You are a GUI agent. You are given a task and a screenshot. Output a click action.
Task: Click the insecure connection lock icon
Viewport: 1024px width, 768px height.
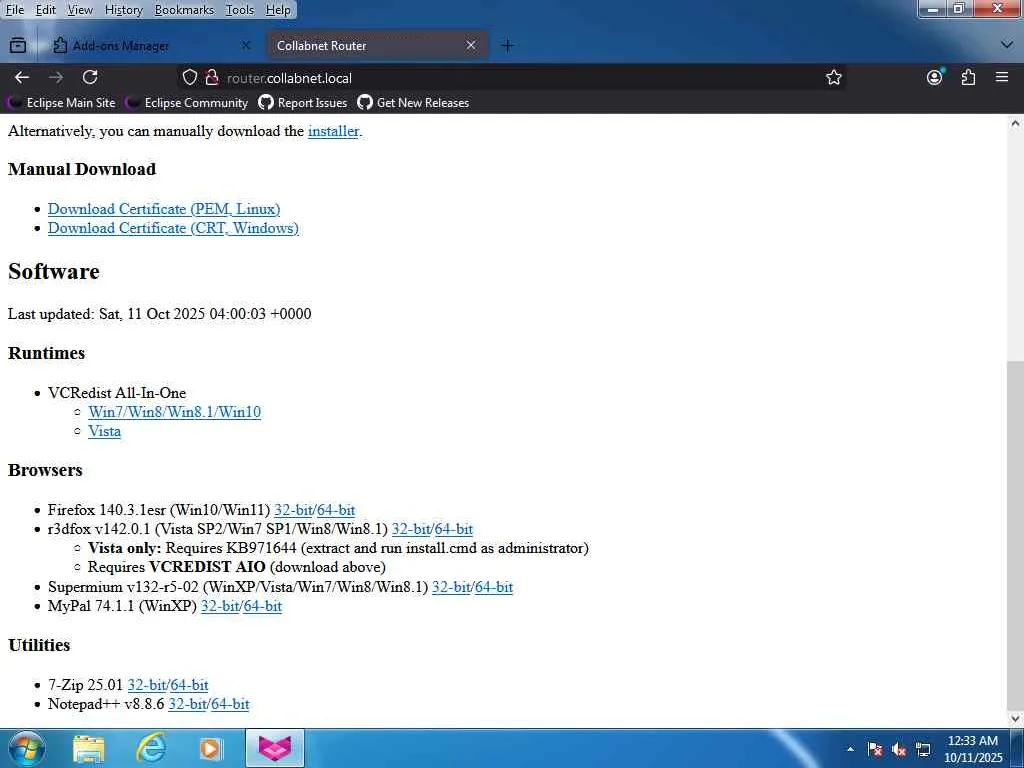(x=212, y=78)
